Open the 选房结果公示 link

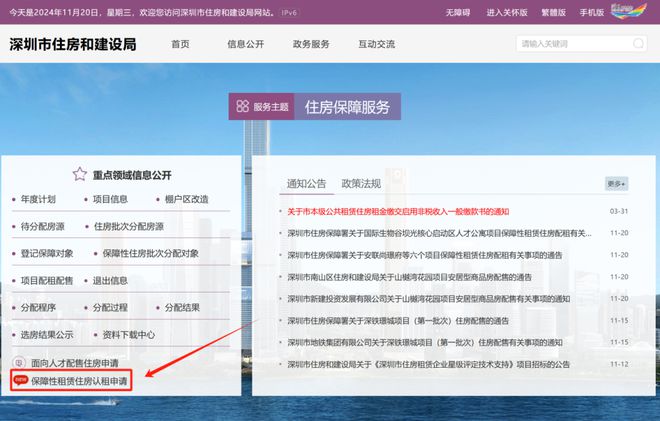(47, 335)
